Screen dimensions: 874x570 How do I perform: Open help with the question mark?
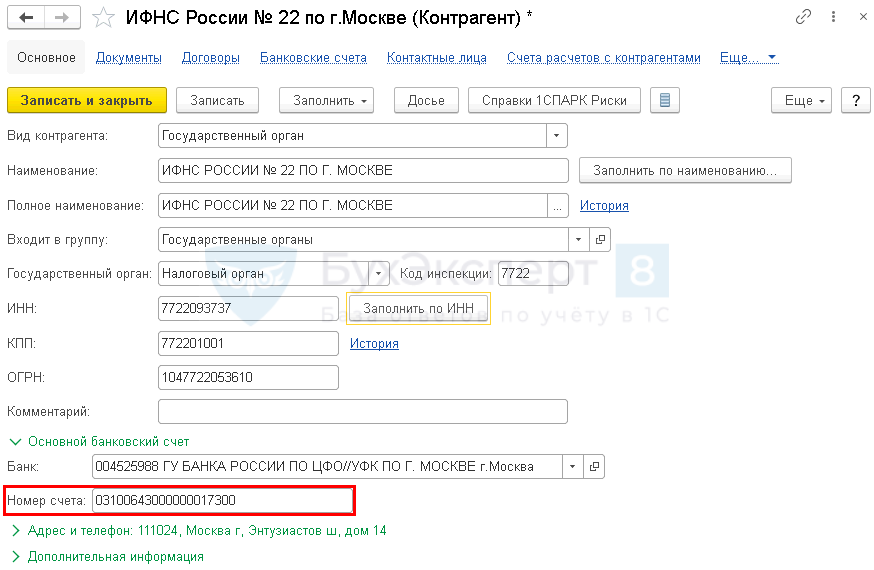tap(855, 100)
